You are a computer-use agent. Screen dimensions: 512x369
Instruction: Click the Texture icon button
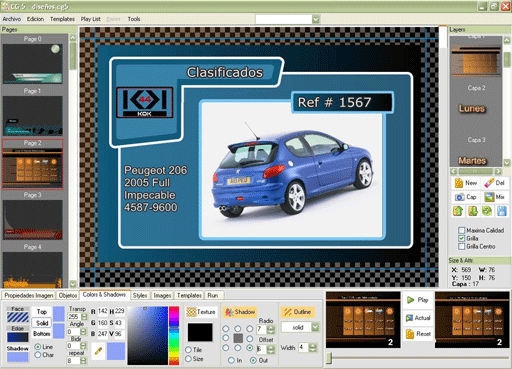pyautogui.click(x=201, y=312)
